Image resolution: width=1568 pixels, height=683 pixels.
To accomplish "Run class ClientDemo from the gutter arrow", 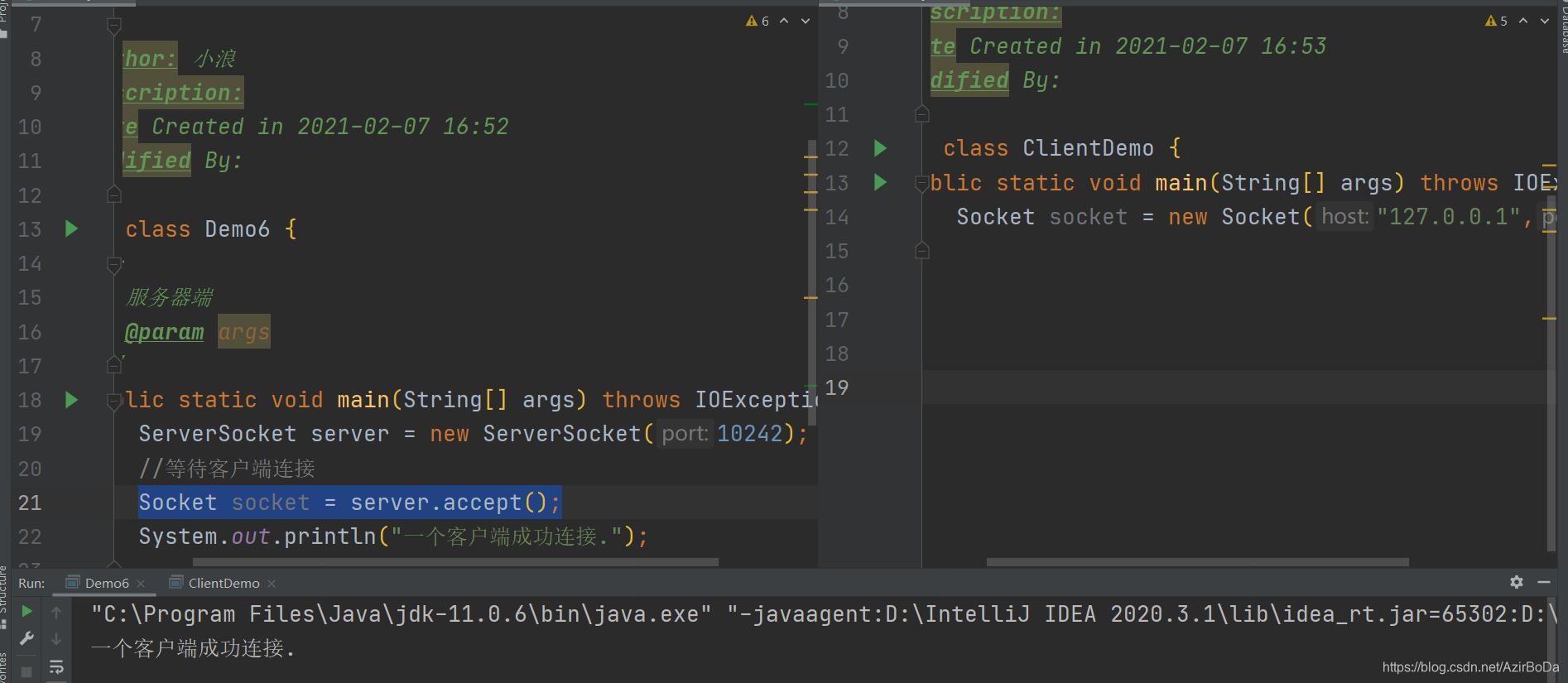I will pyautogui.click(x=880, y=148).
